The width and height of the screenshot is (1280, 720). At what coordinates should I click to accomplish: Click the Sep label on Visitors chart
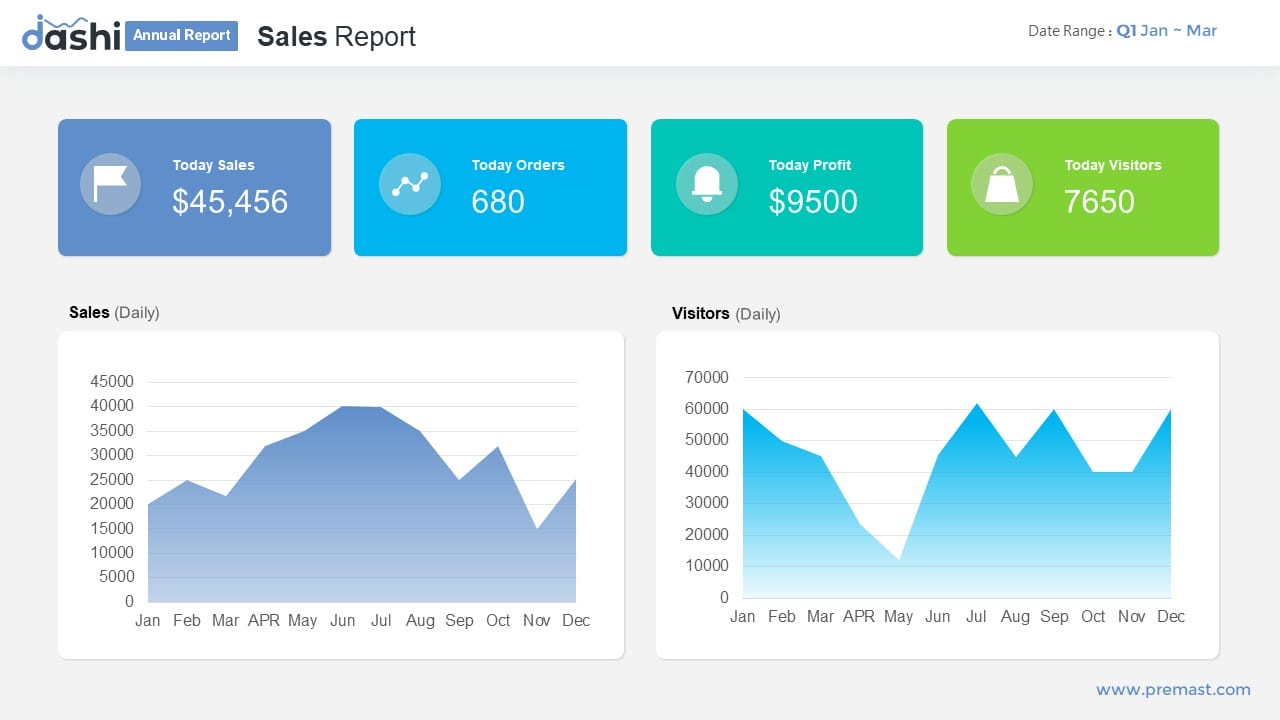coord(1054,617)
